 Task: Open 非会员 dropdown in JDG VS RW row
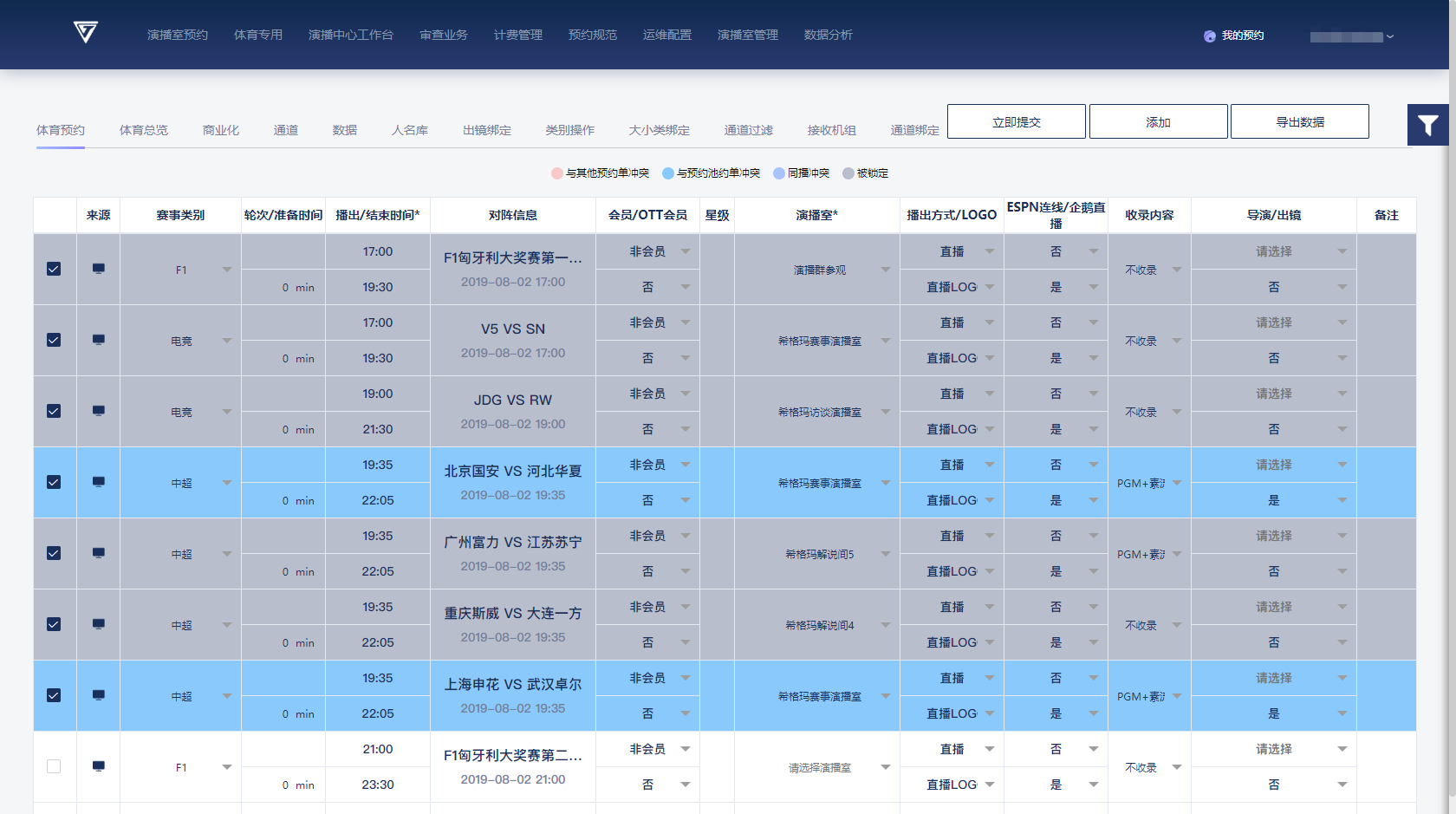[x=647, y=394]
